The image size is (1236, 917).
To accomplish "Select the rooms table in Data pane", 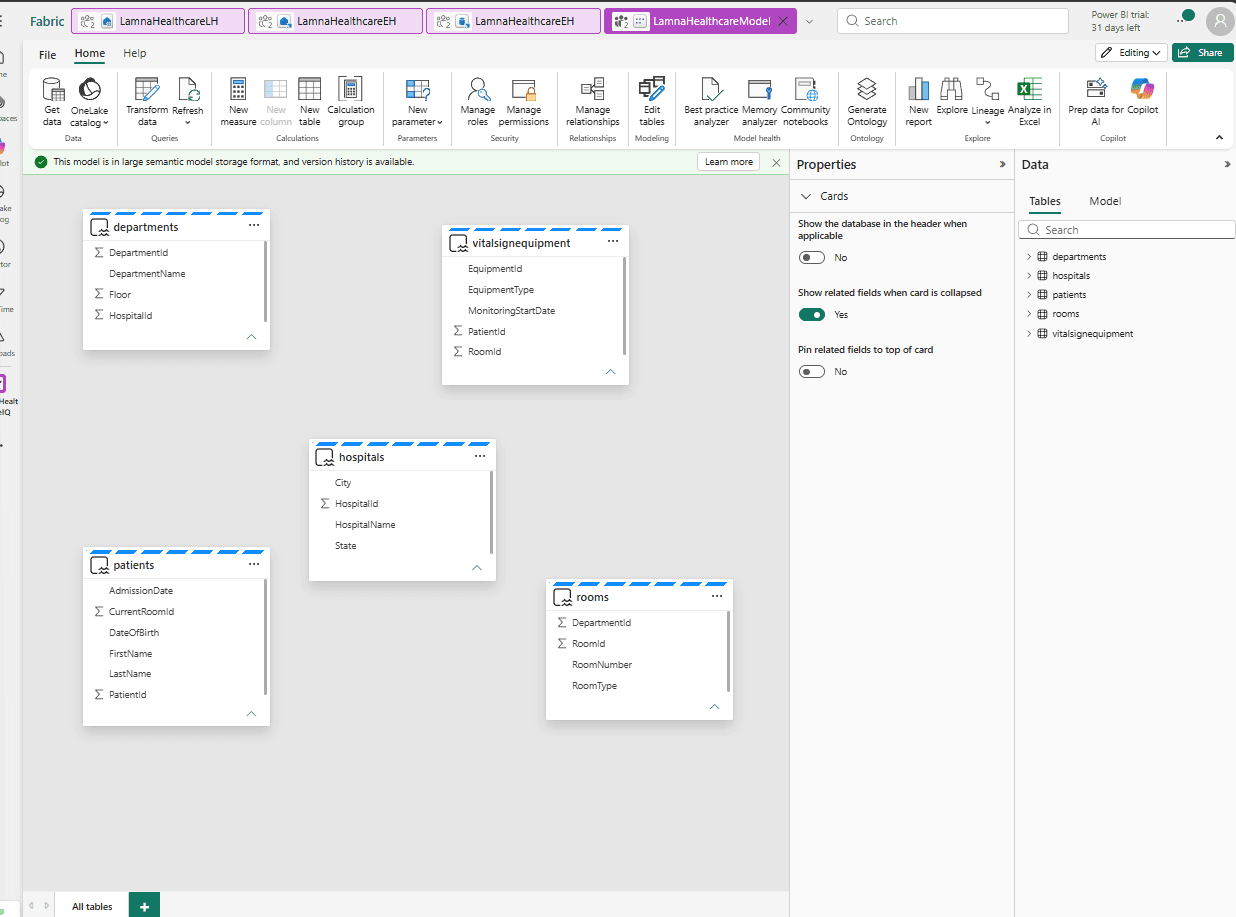I will coord(1066,314).
